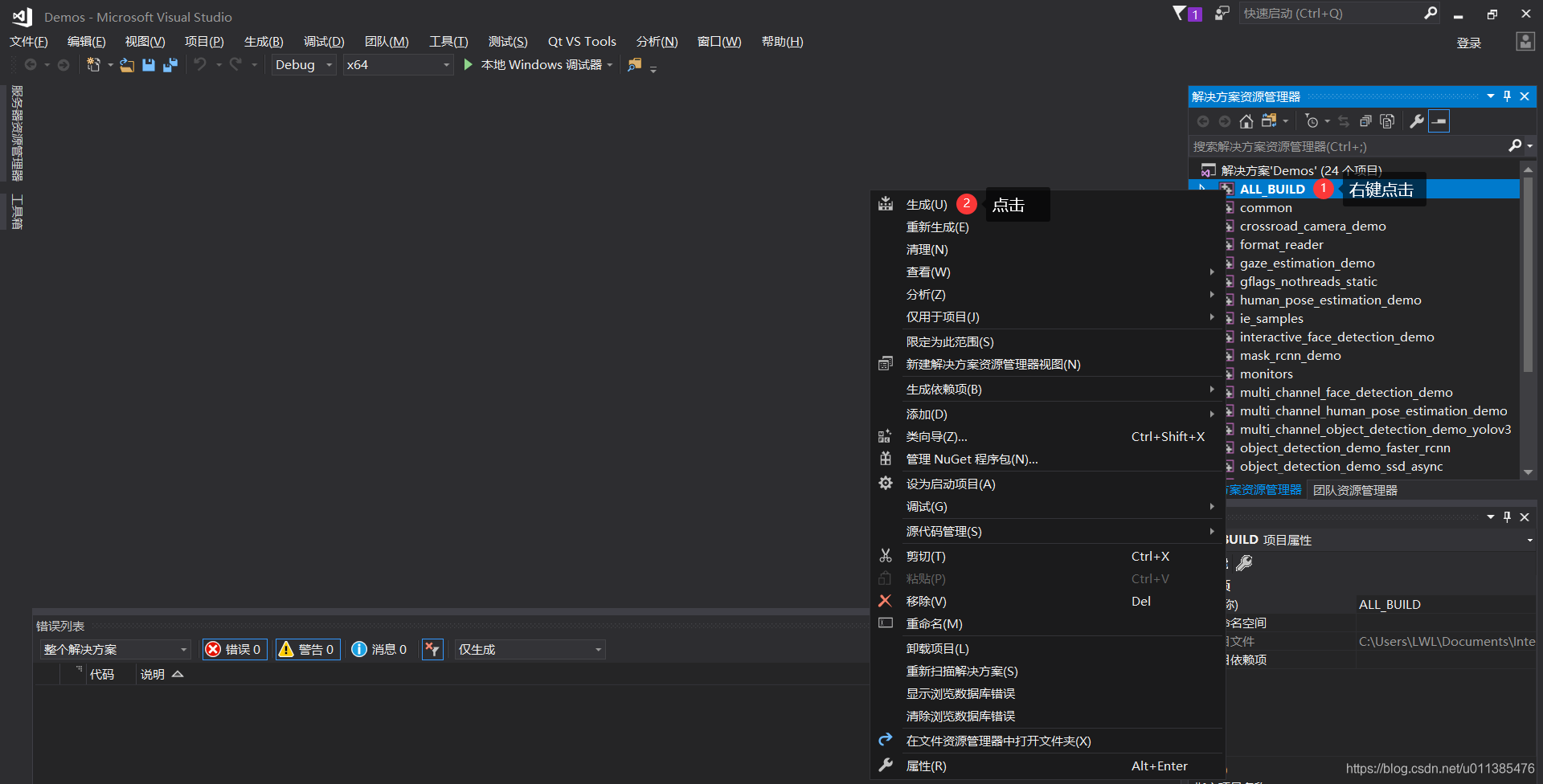The width and height of the screenshot is (1543, 784).
Task: Toggle the 消息 0 messages filter
Action: point(379,649)
